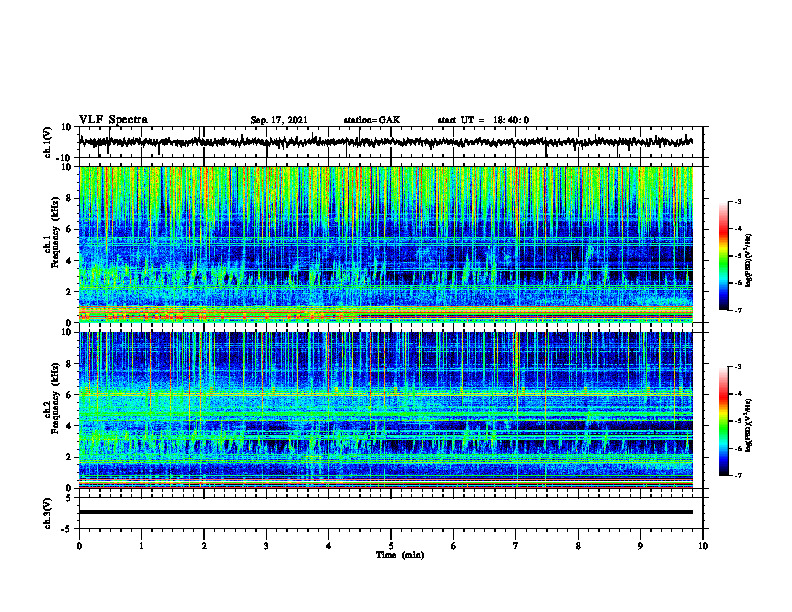Click the time axis tick label '3'
This screenshot has height=612, width=792.
[266, 546]
